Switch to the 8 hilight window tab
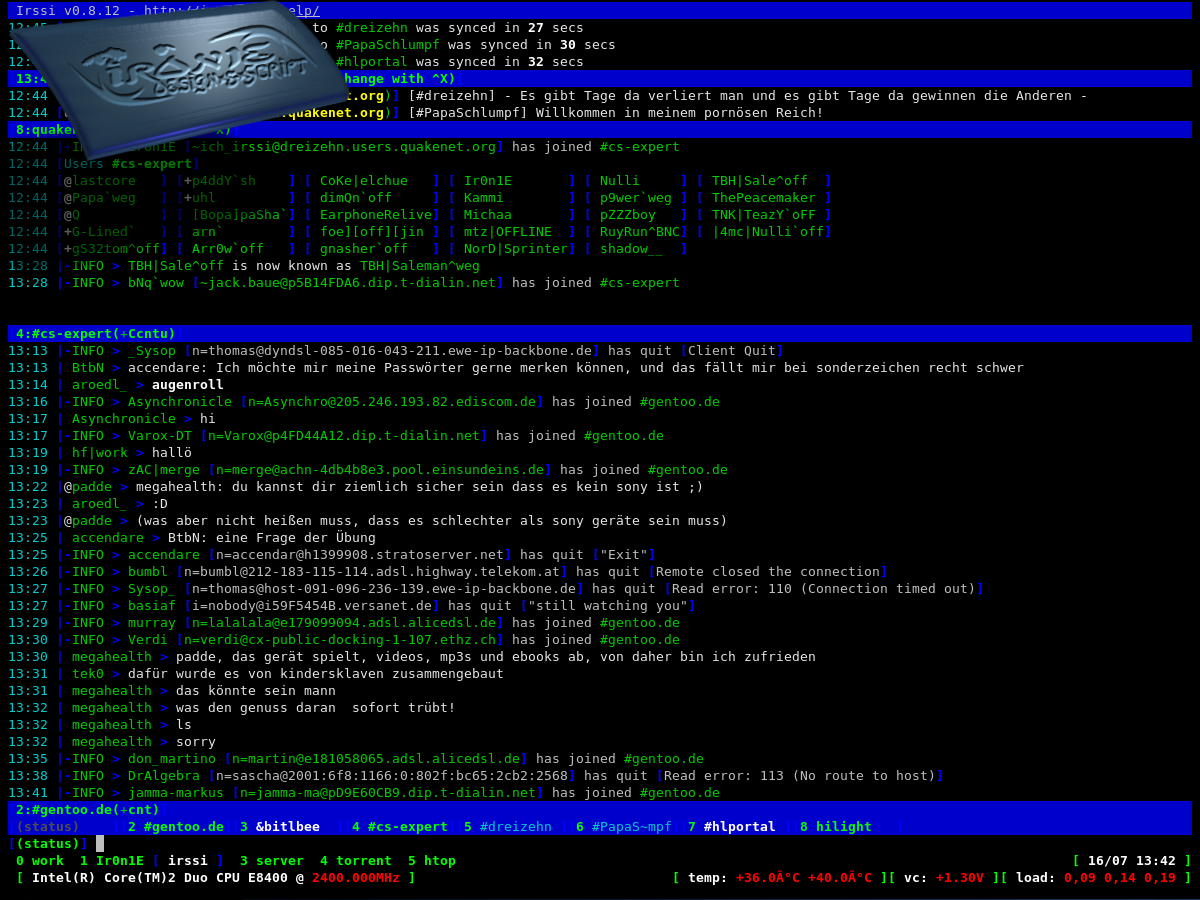This screenshot has height=900, width=1200. pyautogui.click(x=836, y=827)
